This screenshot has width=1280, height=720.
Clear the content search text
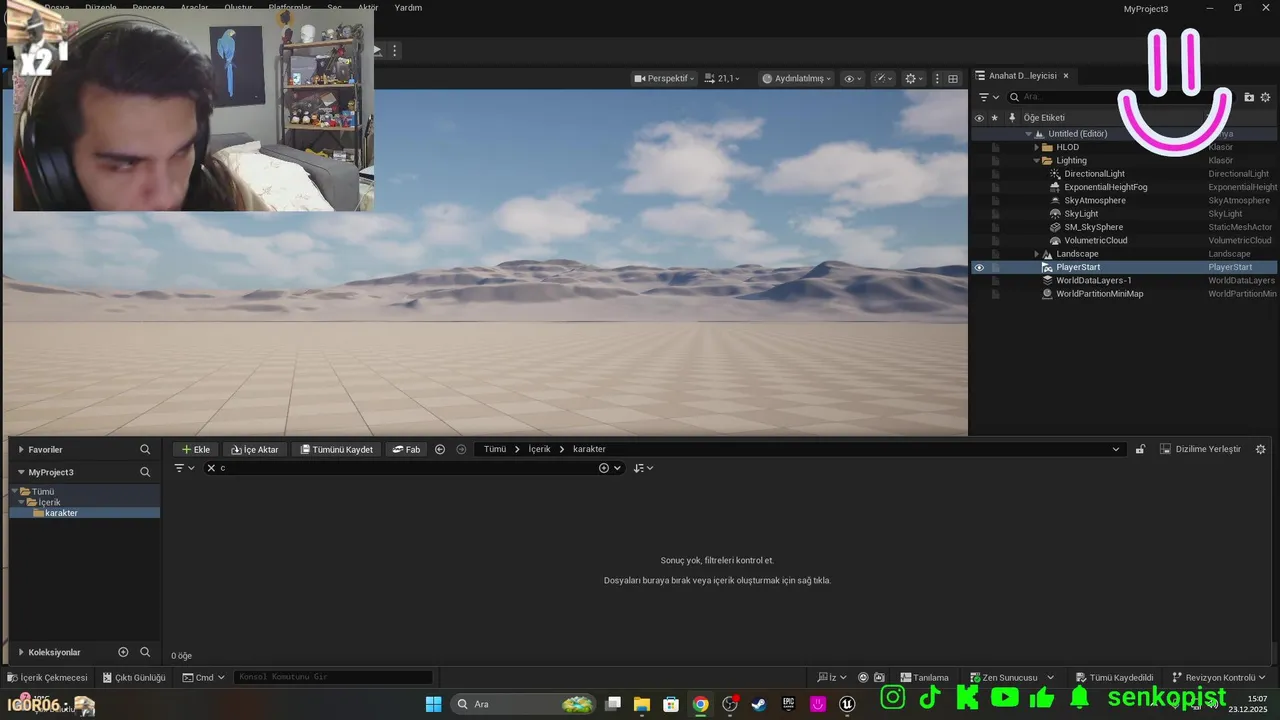point(211,468)
